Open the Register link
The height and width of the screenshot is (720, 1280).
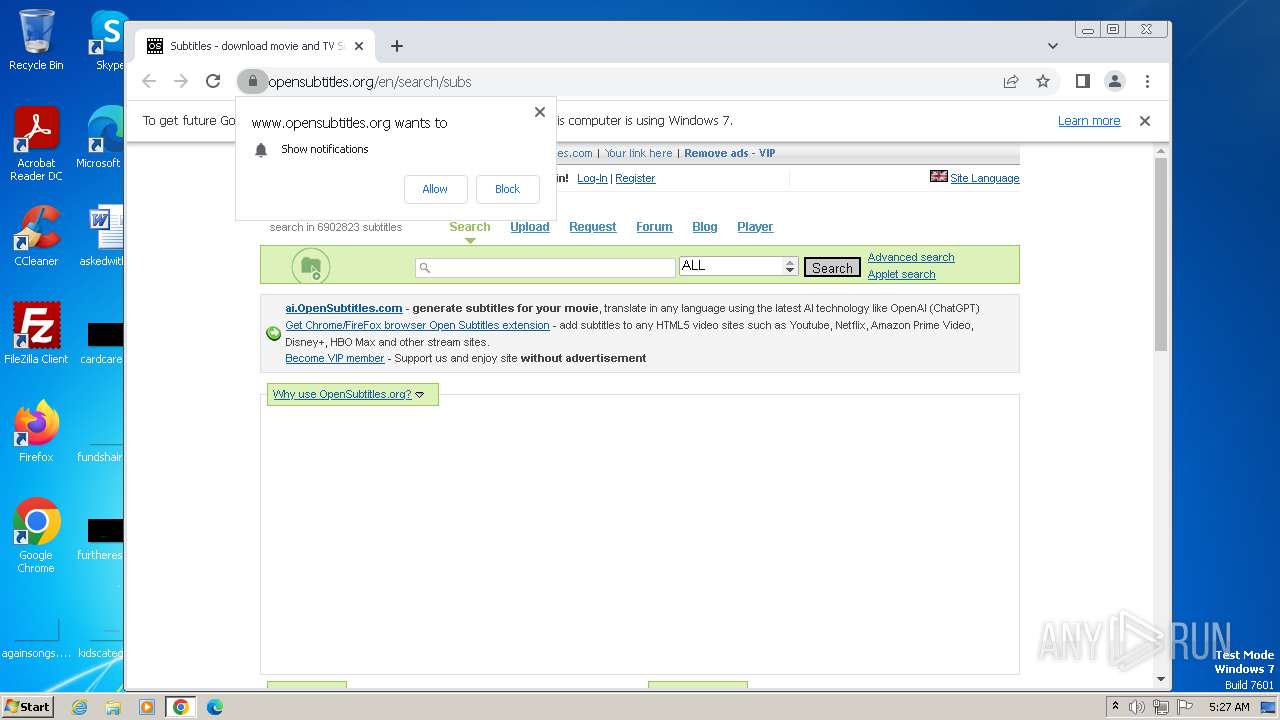click(635, 178)
